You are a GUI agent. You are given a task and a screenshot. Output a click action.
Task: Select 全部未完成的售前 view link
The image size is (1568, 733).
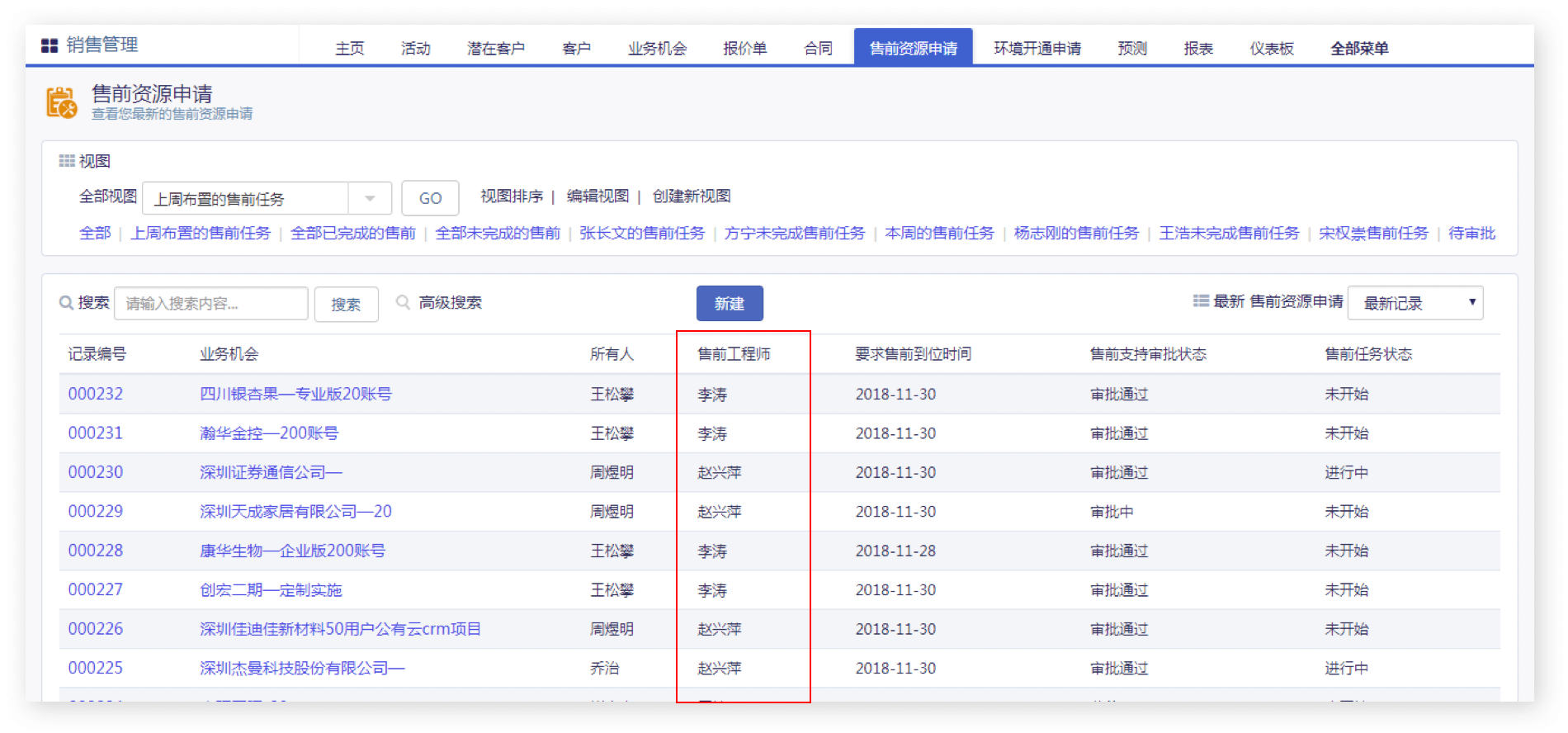coord(498,234)
